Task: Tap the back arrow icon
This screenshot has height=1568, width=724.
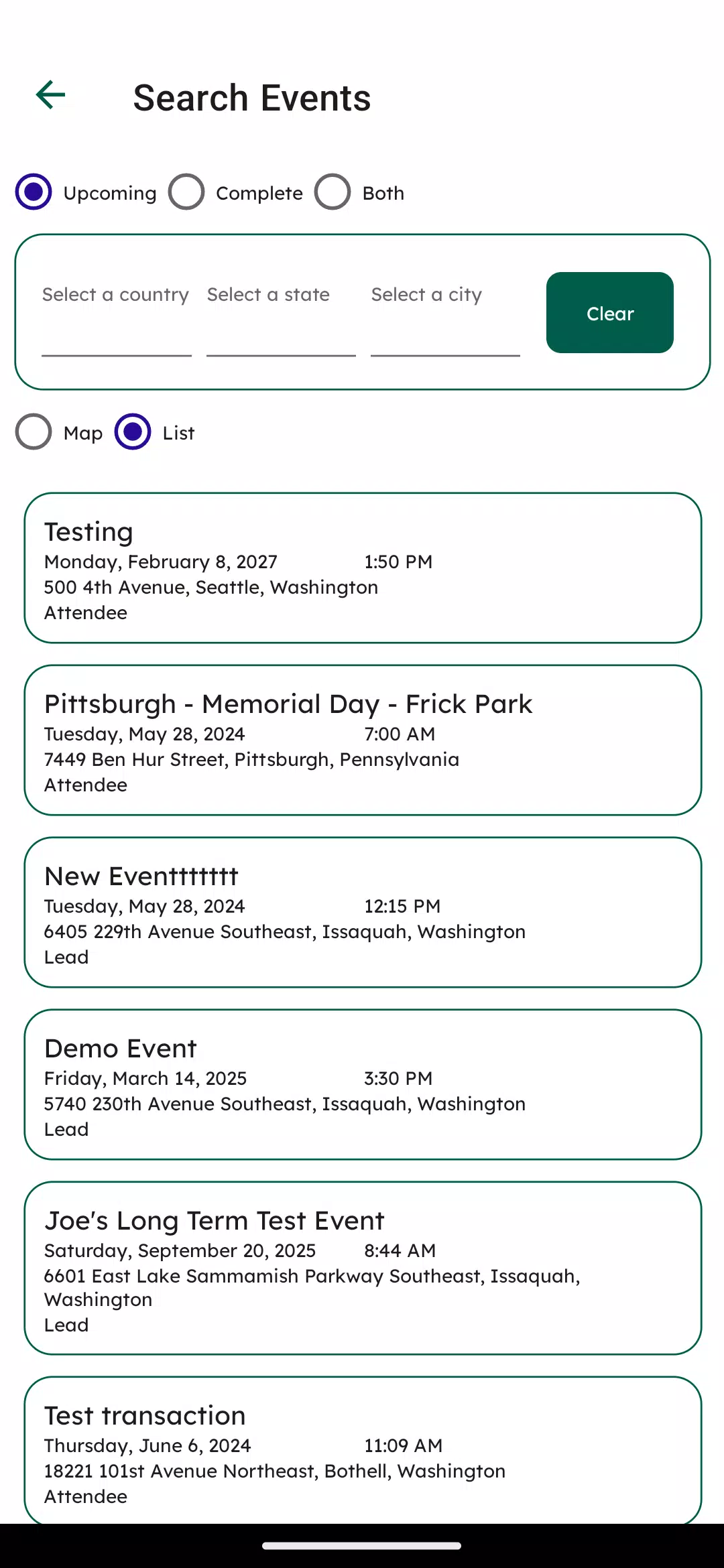Action: click(51, 94)
